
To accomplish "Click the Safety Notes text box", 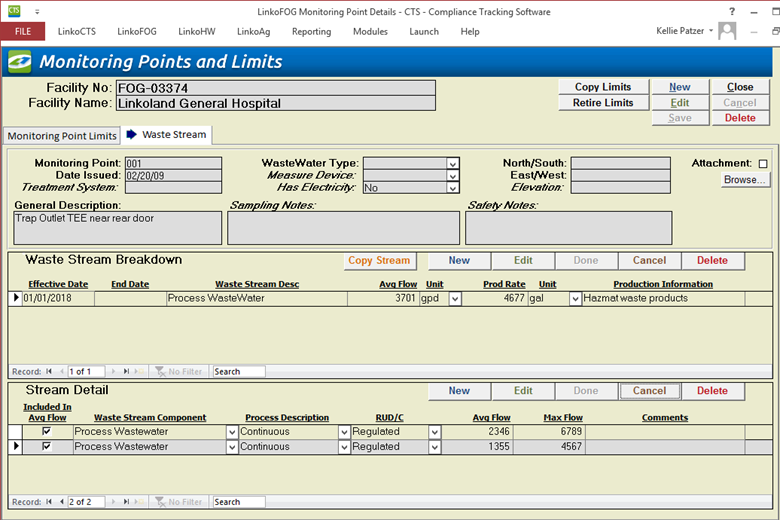I will [x=569, y=228].
